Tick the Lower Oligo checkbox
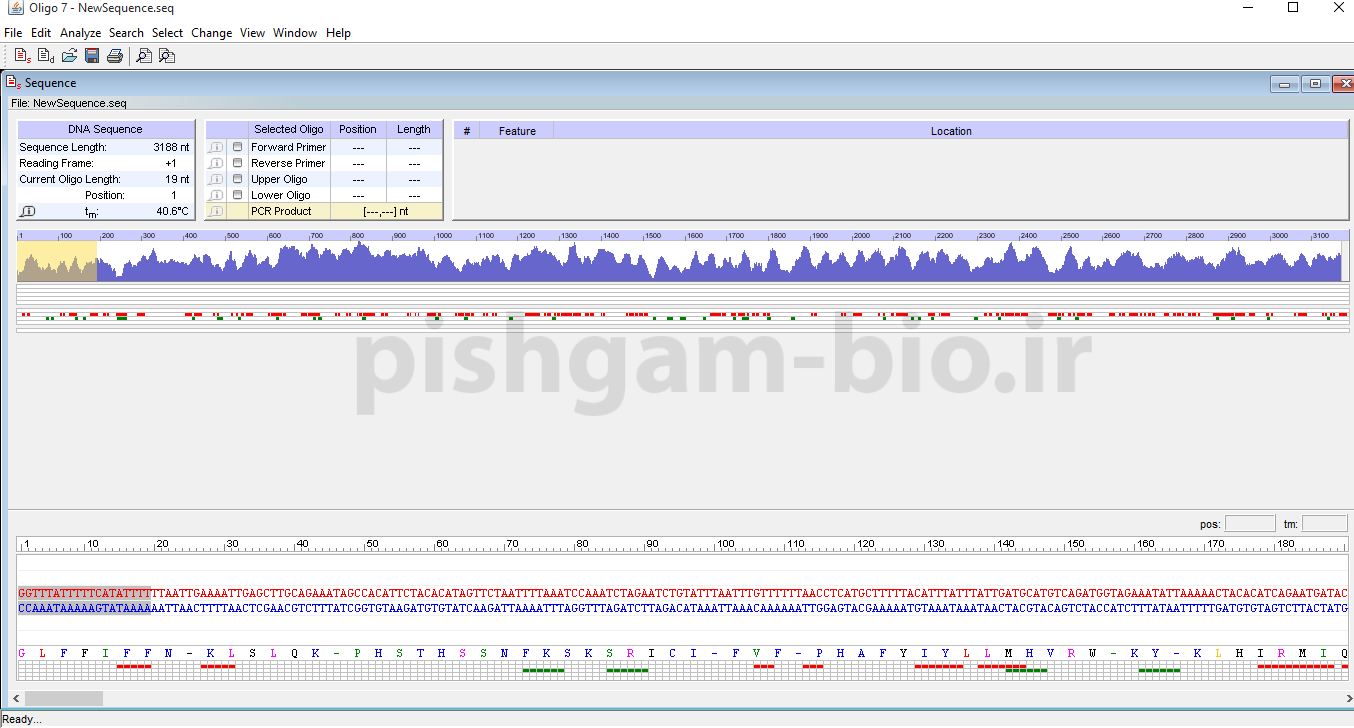1354x728 pixels. [x=238, y=195]
